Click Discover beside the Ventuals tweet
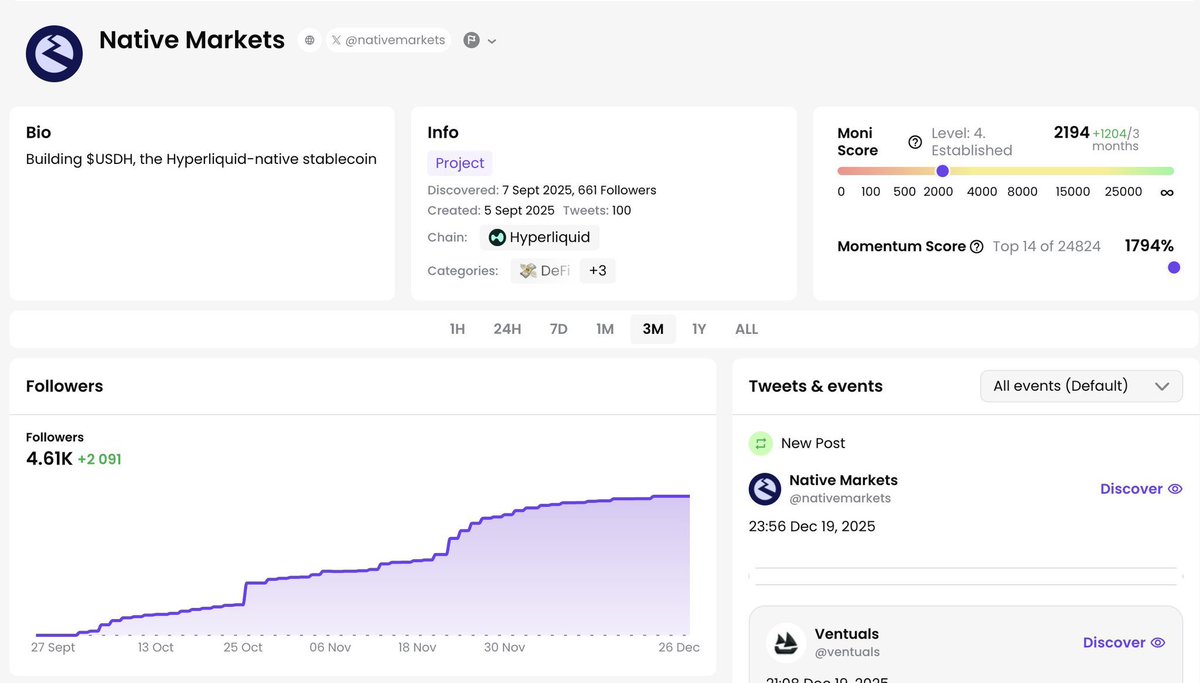Image resolution: width=1200 pixels, height=683 pixels. coord(1124,642)
